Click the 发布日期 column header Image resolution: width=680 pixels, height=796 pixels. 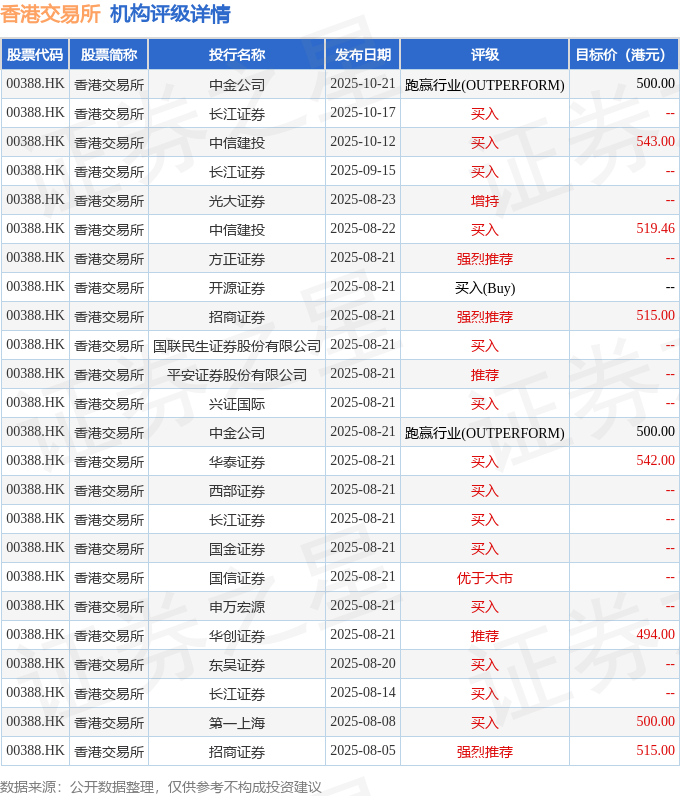[363, 55]
